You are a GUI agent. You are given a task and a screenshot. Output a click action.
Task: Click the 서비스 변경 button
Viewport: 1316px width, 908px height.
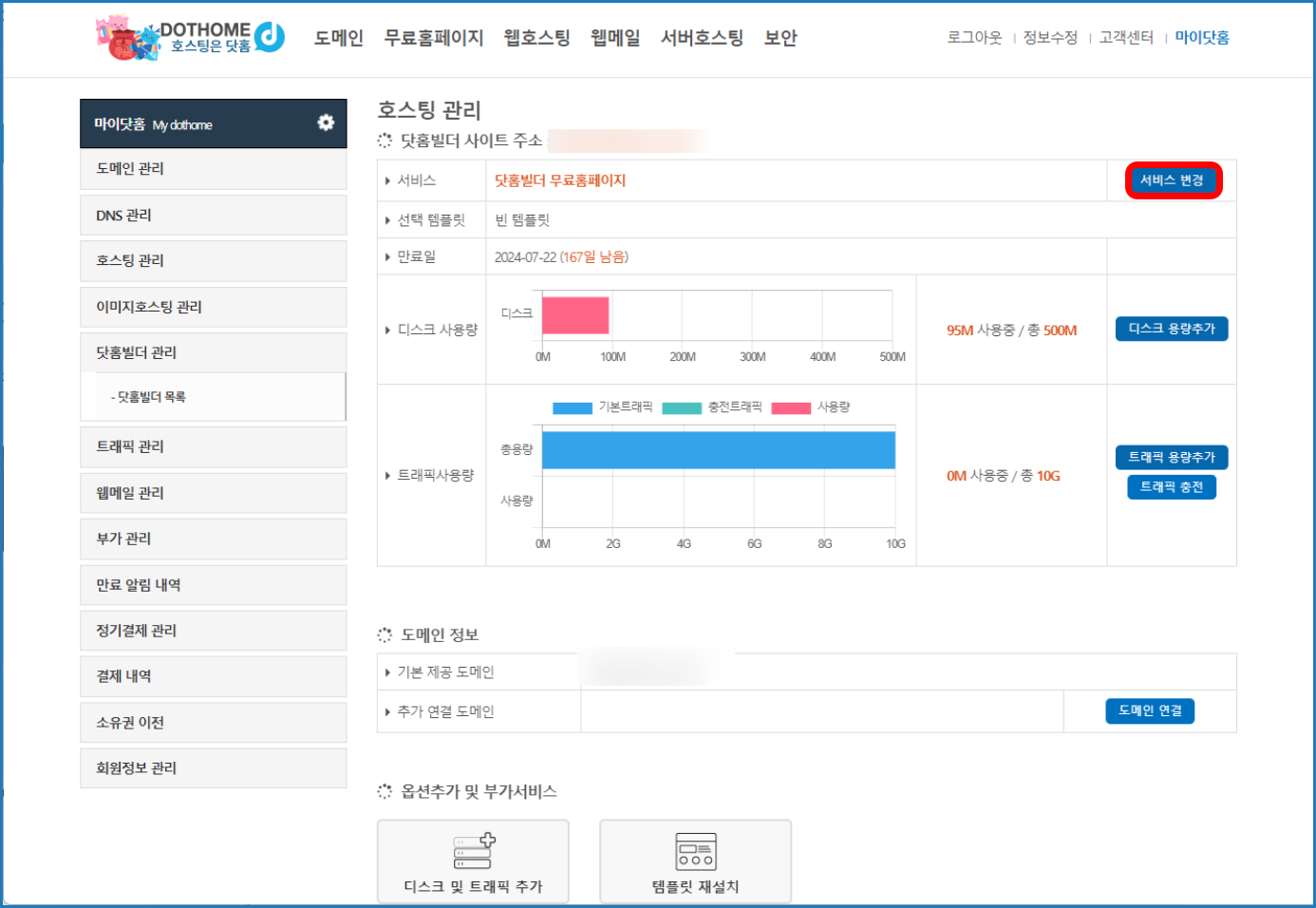[x=1173, y=180]
